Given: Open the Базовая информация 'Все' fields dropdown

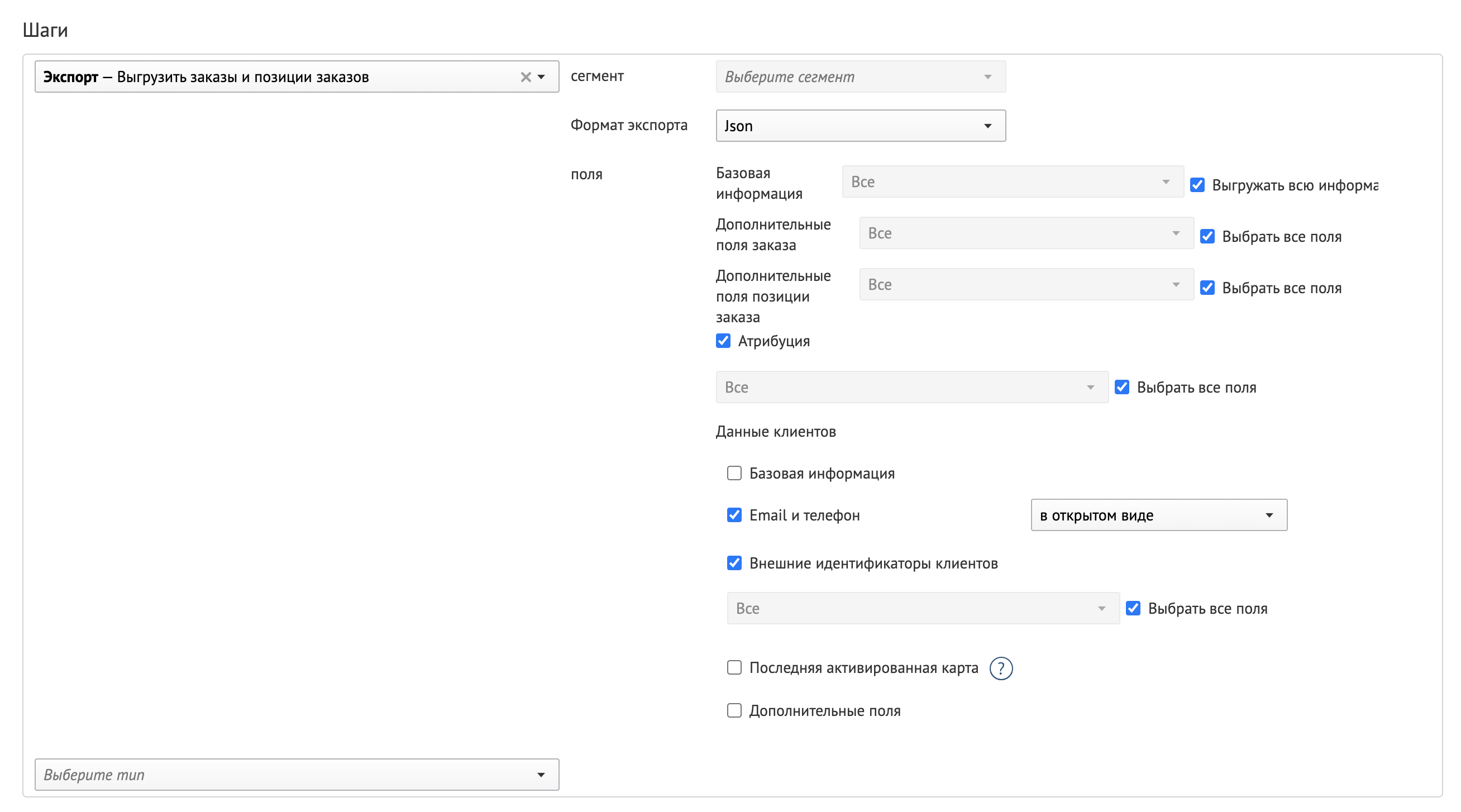Looking at the screenshot, I should pyautogui.click(x=1013, y=181).
